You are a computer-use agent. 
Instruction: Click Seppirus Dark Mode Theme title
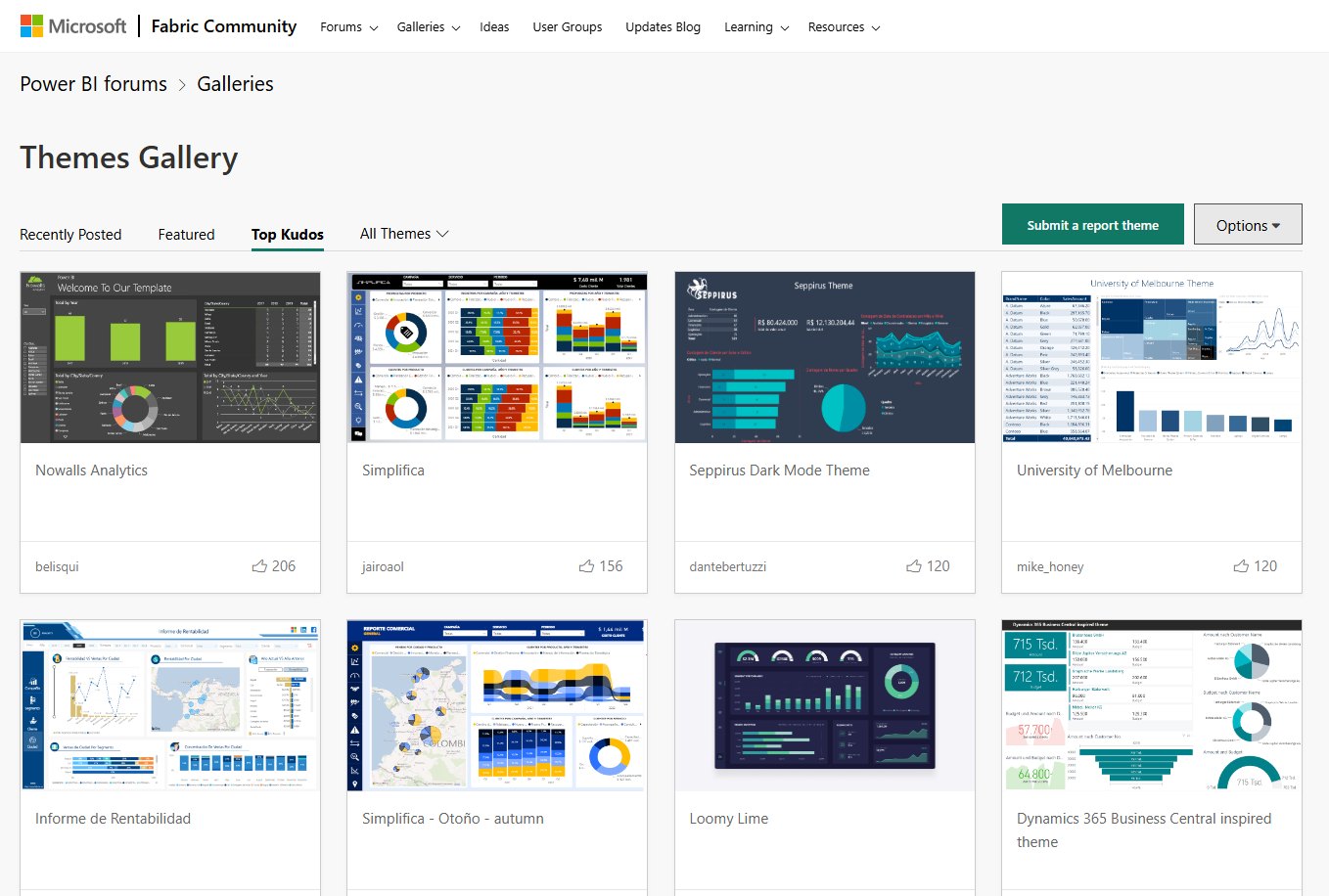pyautogui.click(x=779, y=470)
